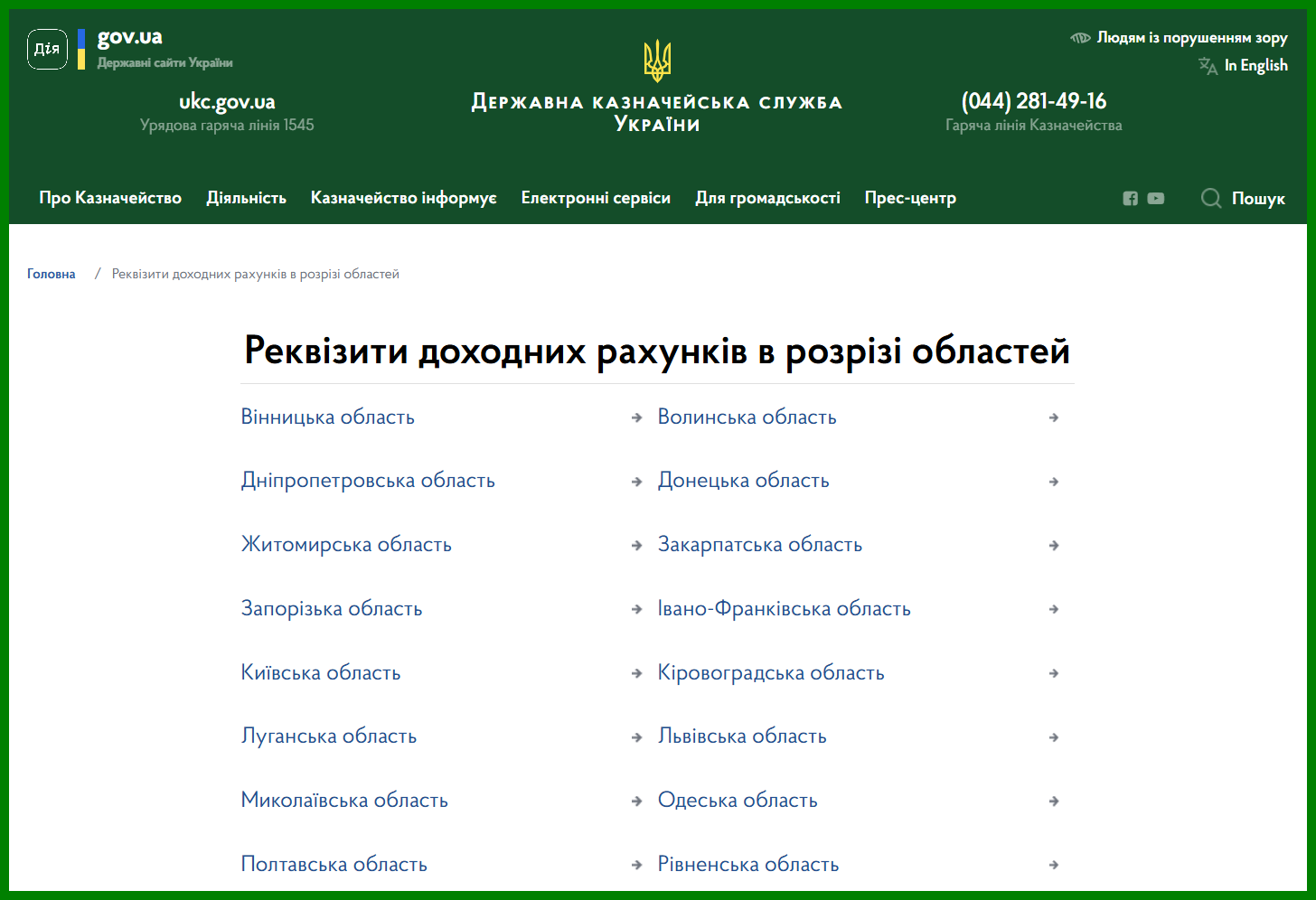Expand the Електронні сервіси menu

(x=596, y=198)
